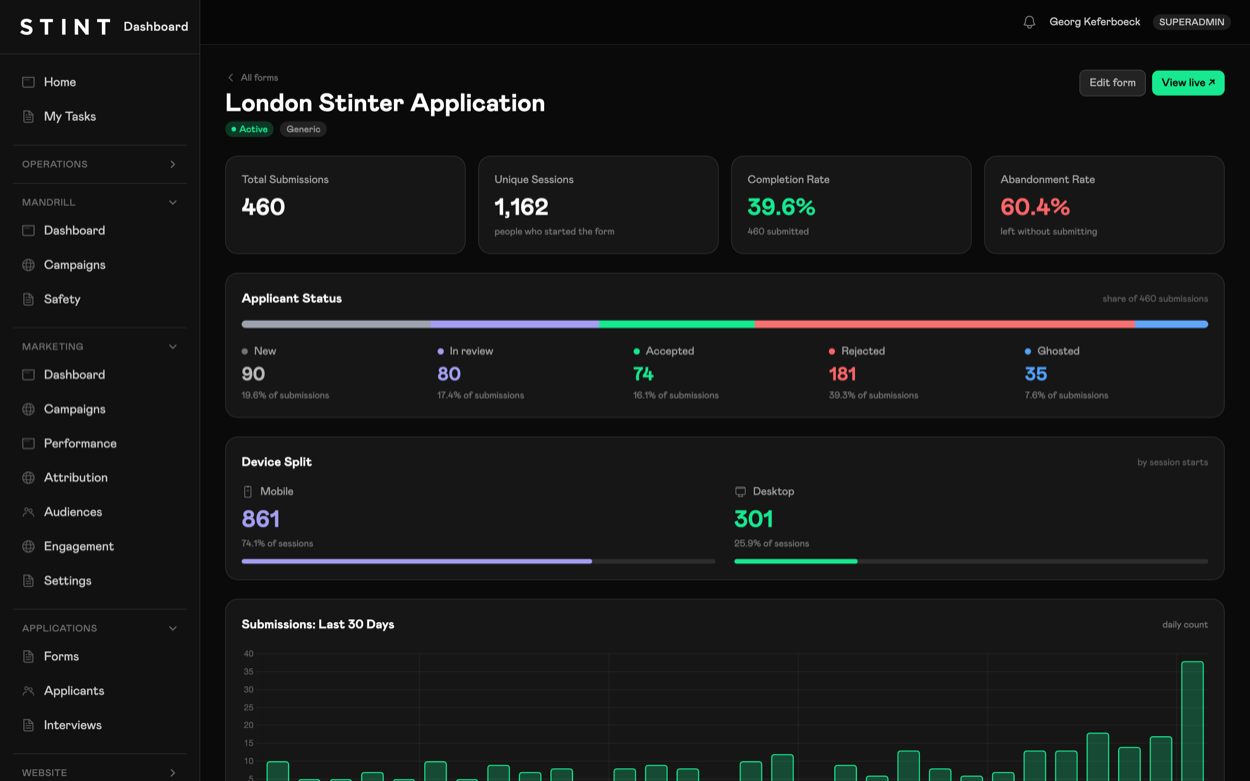
Task: Click the green Accepted segment of status bar
Action: pyautogui.click(x=677, y=324)
